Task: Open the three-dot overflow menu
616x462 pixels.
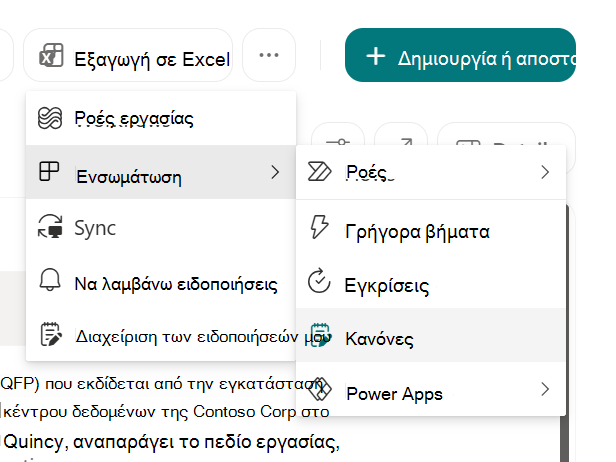Action: point(269,55)
